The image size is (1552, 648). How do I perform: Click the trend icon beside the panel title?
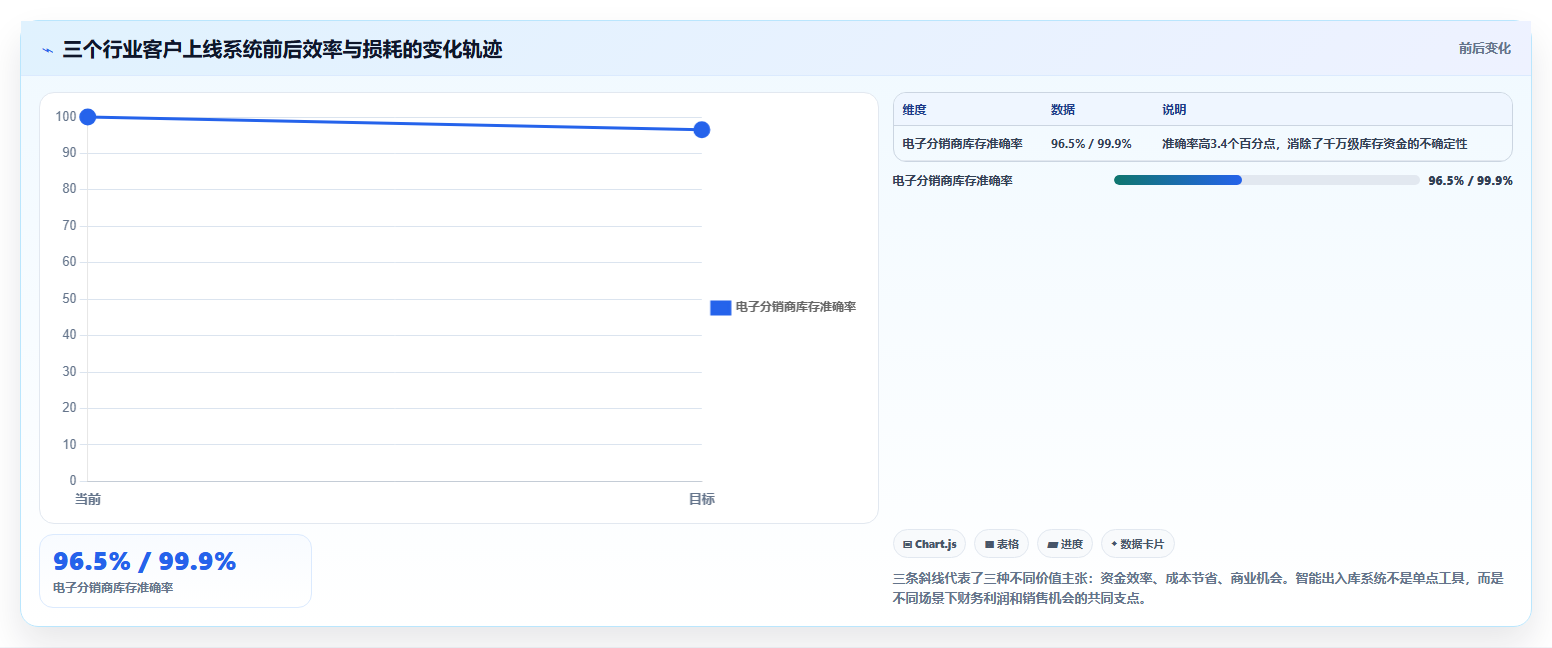[47, 50]
